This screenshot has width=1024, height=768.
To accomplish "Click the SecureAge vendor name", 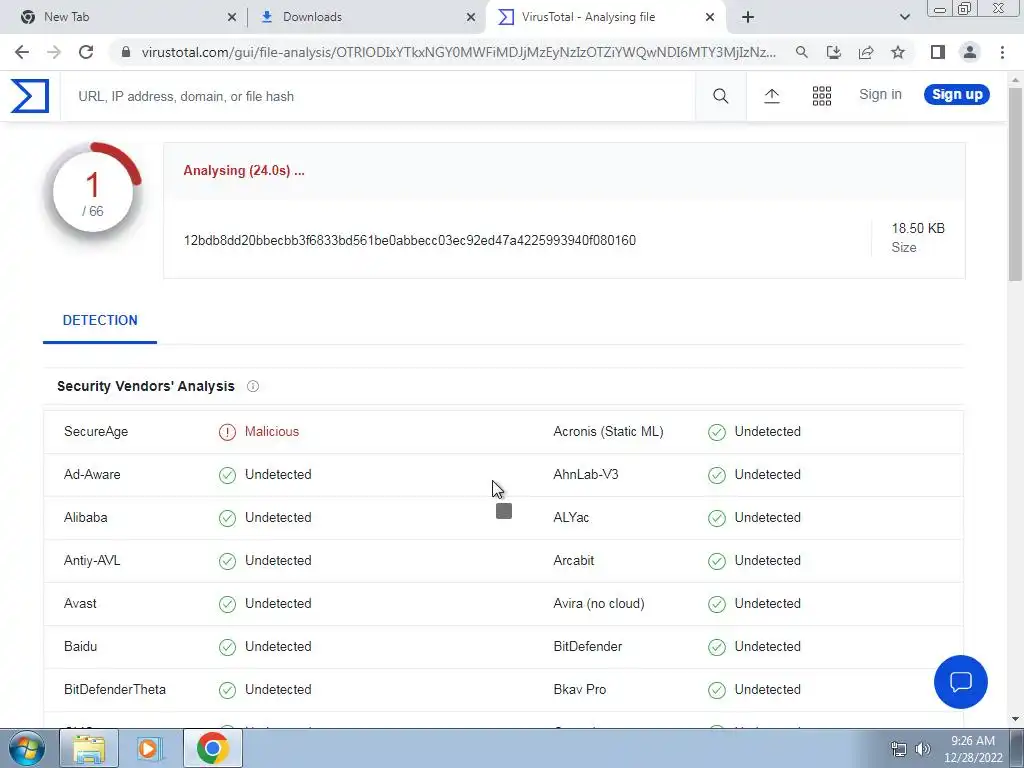I will pos(96,432).
